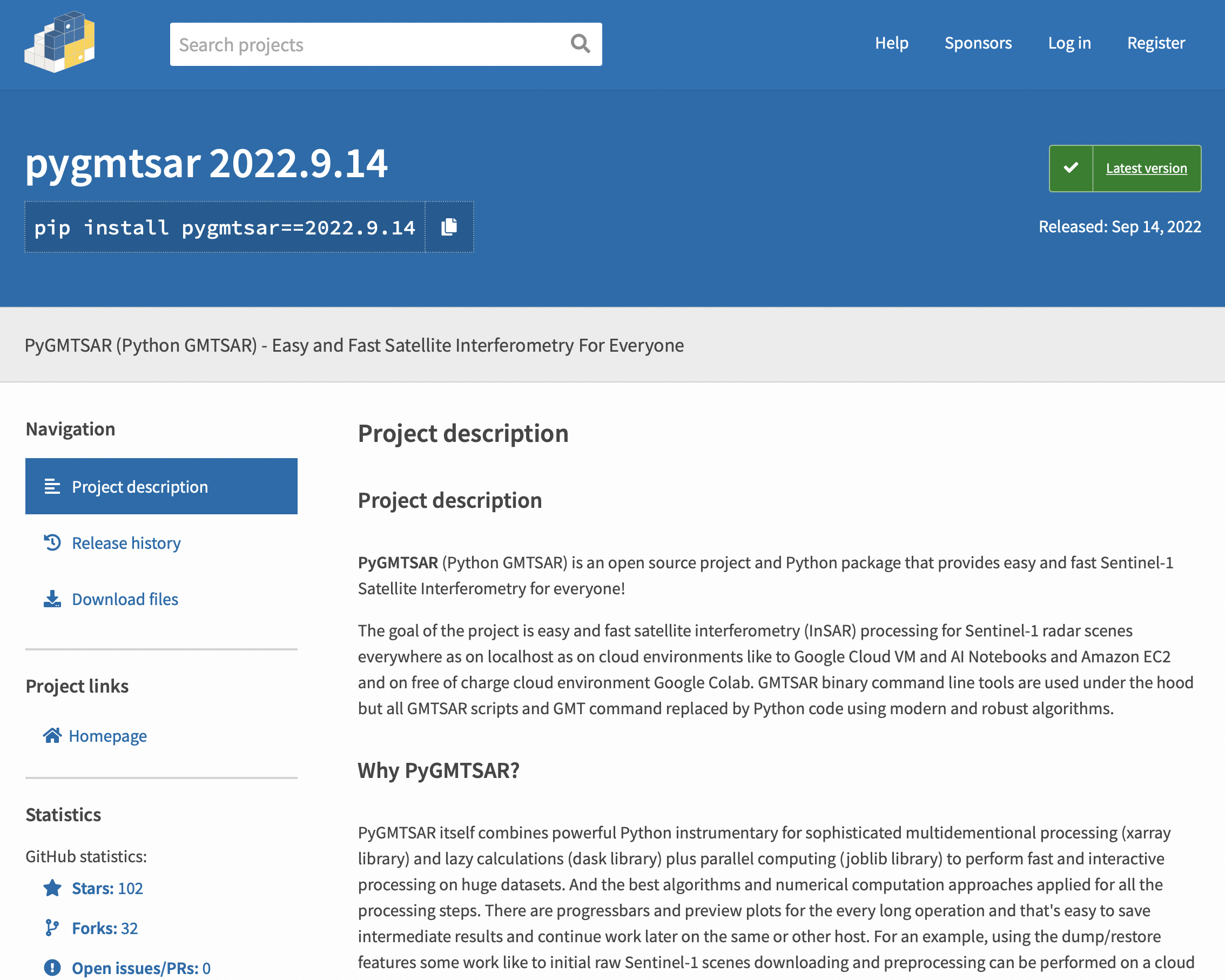Image resolution: width=1225 pixels, height=980 pixels.
Task: Click the Register link
Action: (x=1156, y=43)
